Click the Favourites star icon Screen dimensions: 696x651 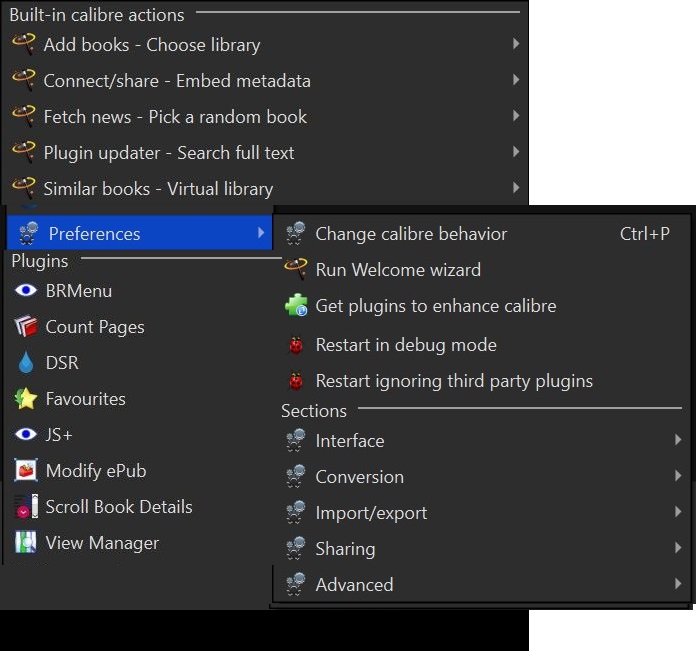point(26,398)
